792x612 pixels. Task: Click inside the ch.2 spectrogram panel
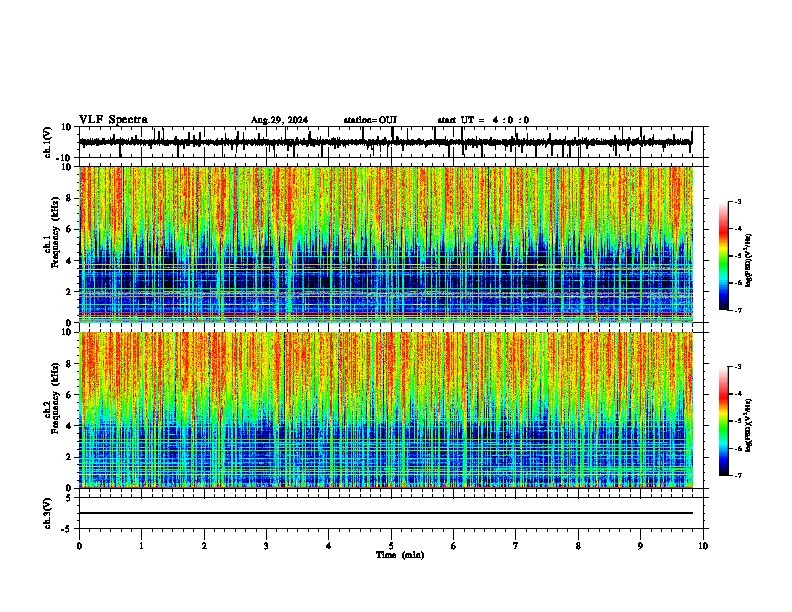click(x=386, y=410)
